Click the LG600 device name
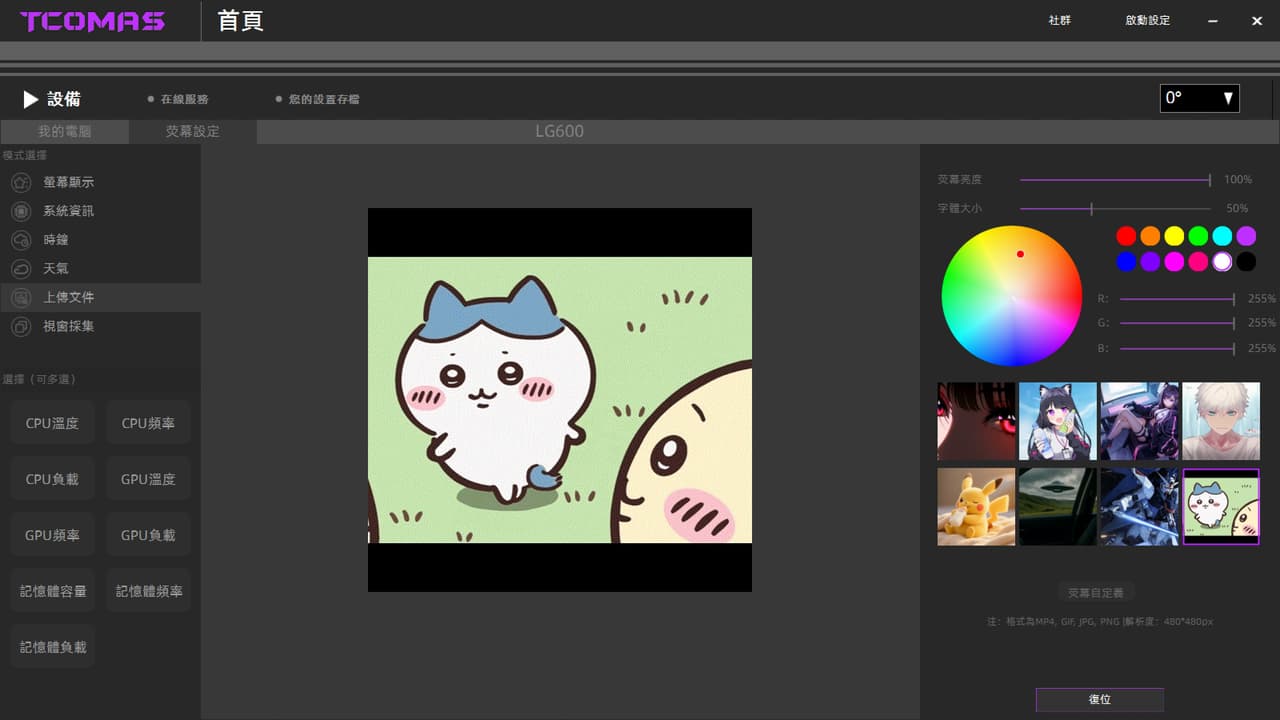Image resolution: width=1280 pixels, height=720 pixels. pyautogui.click(x=559, y=132)
